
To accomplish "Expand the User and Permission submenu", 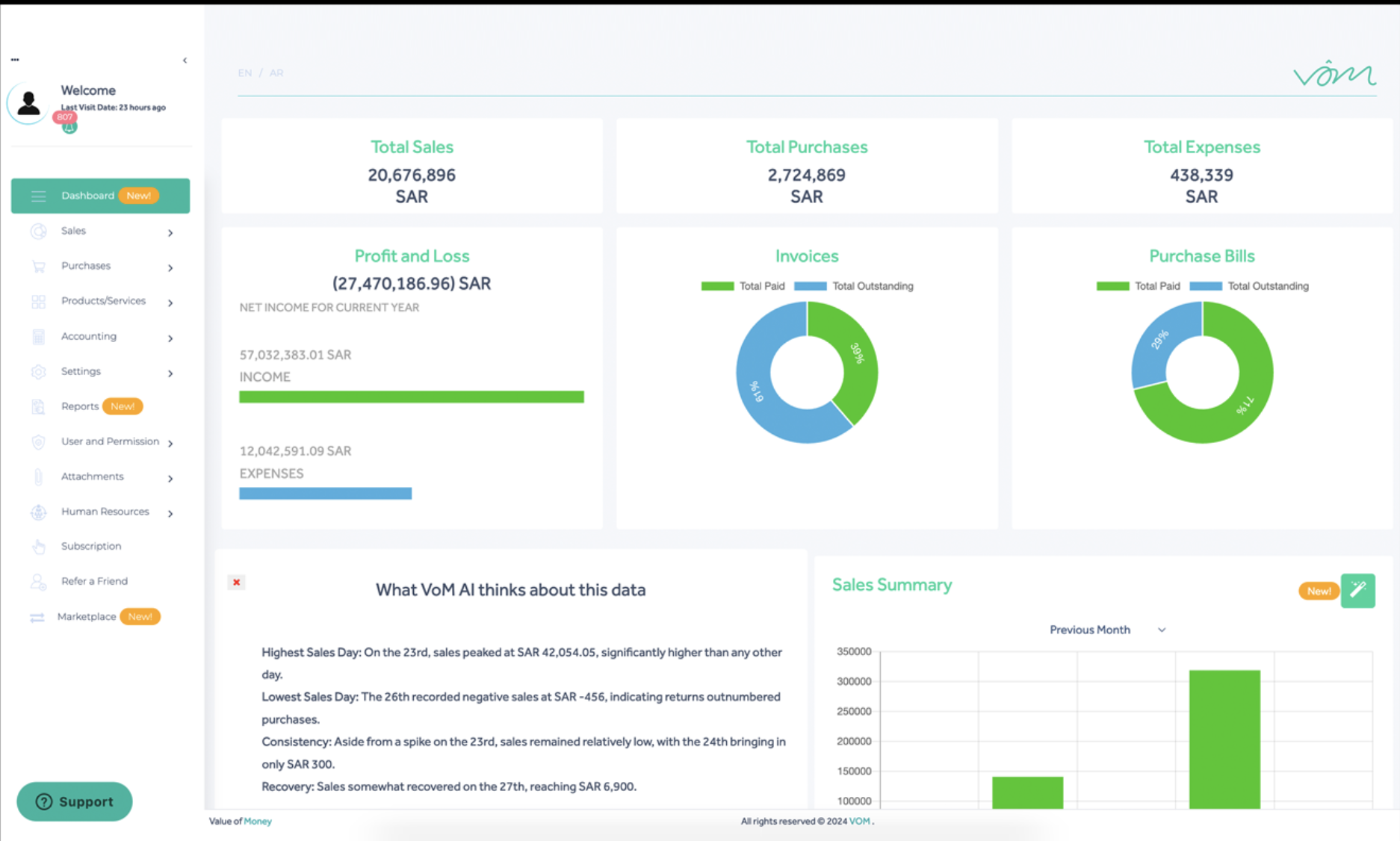I will 170,443.
